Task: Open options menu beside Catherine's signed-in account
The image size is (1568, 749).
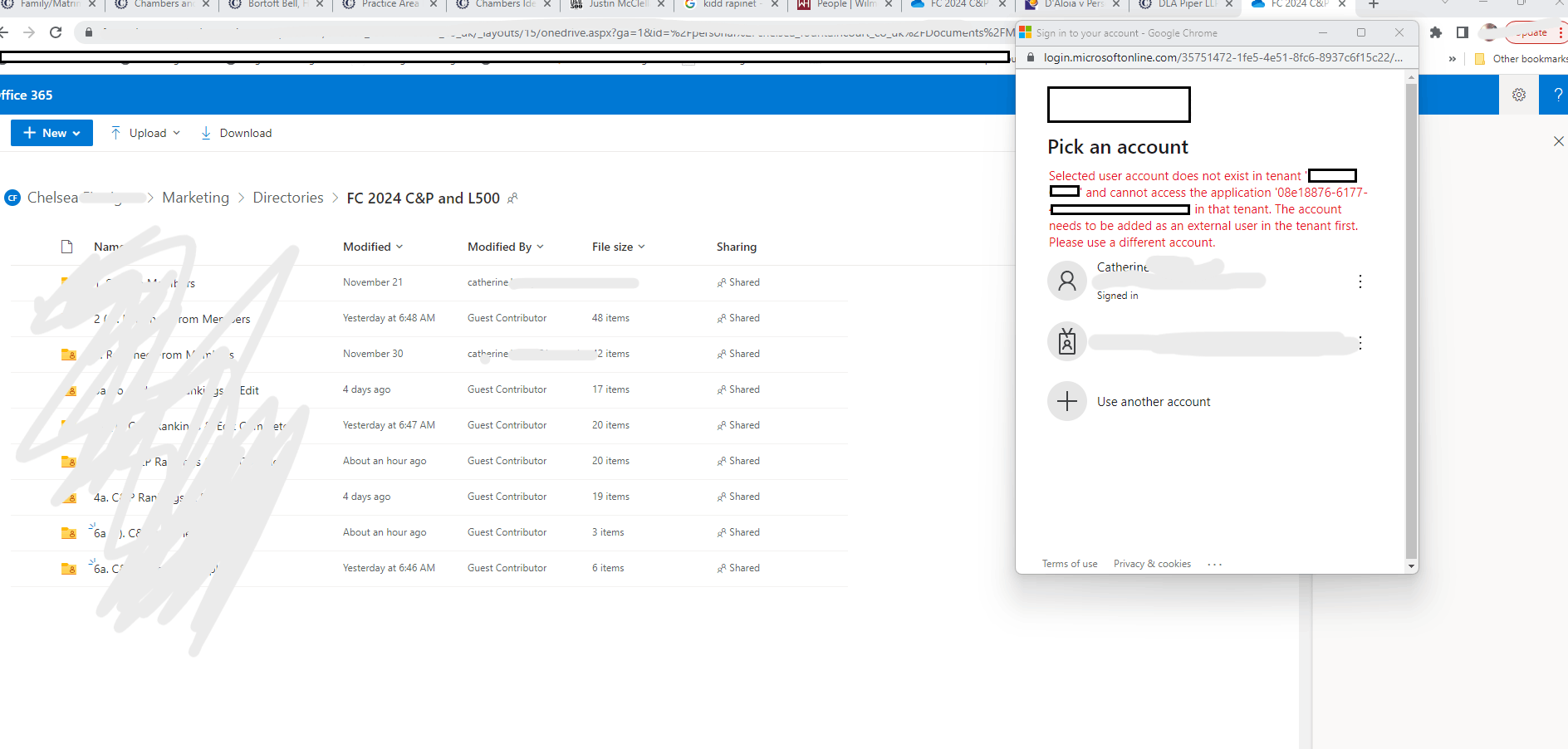Action: tap(1360, 281)
